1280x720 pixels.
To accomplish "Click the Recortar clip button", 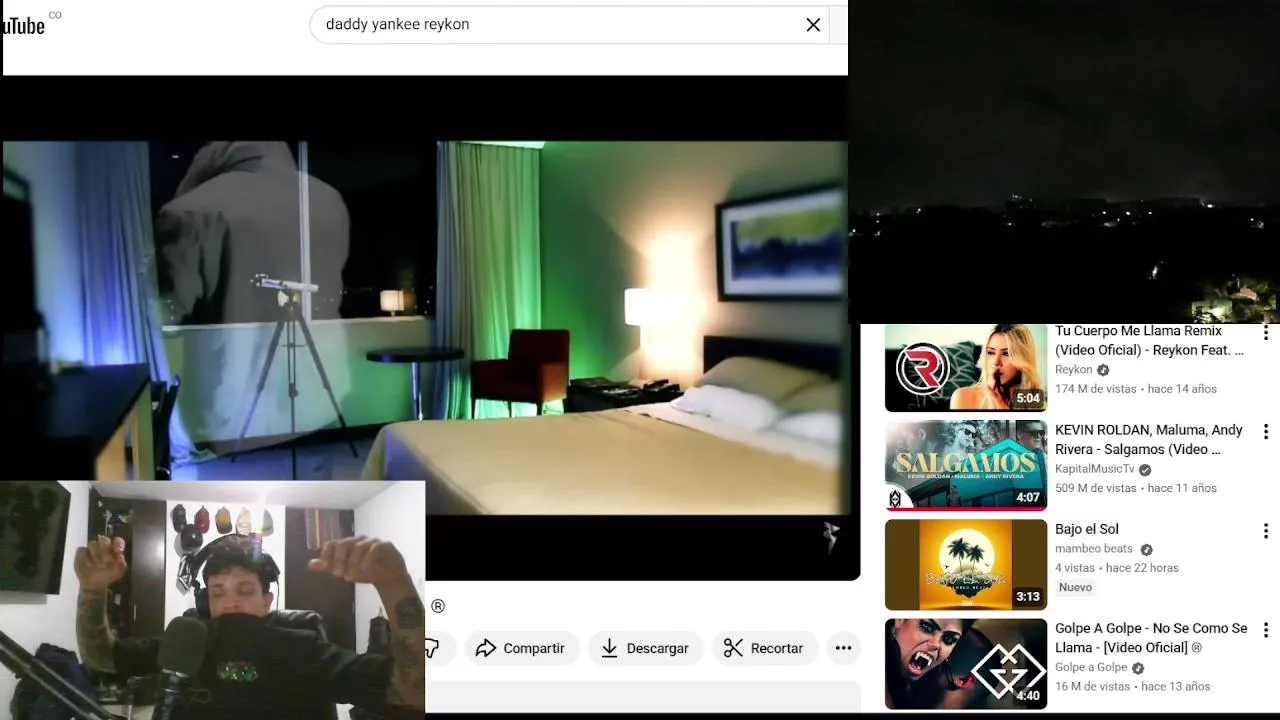I will 764,648.
